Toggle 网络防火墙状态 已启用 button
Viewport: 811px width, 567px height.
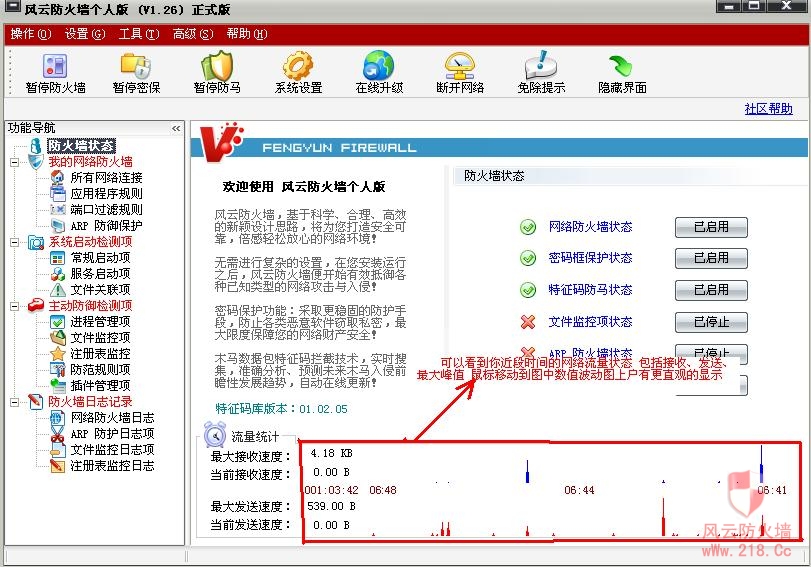(711, 228)
